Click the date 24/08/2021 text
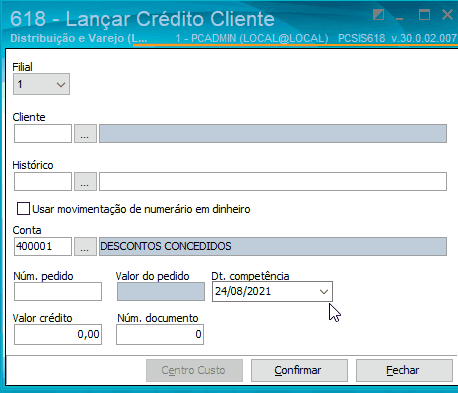Image resolution: width=458 pixels, height=393 pixels. [243, 291]
